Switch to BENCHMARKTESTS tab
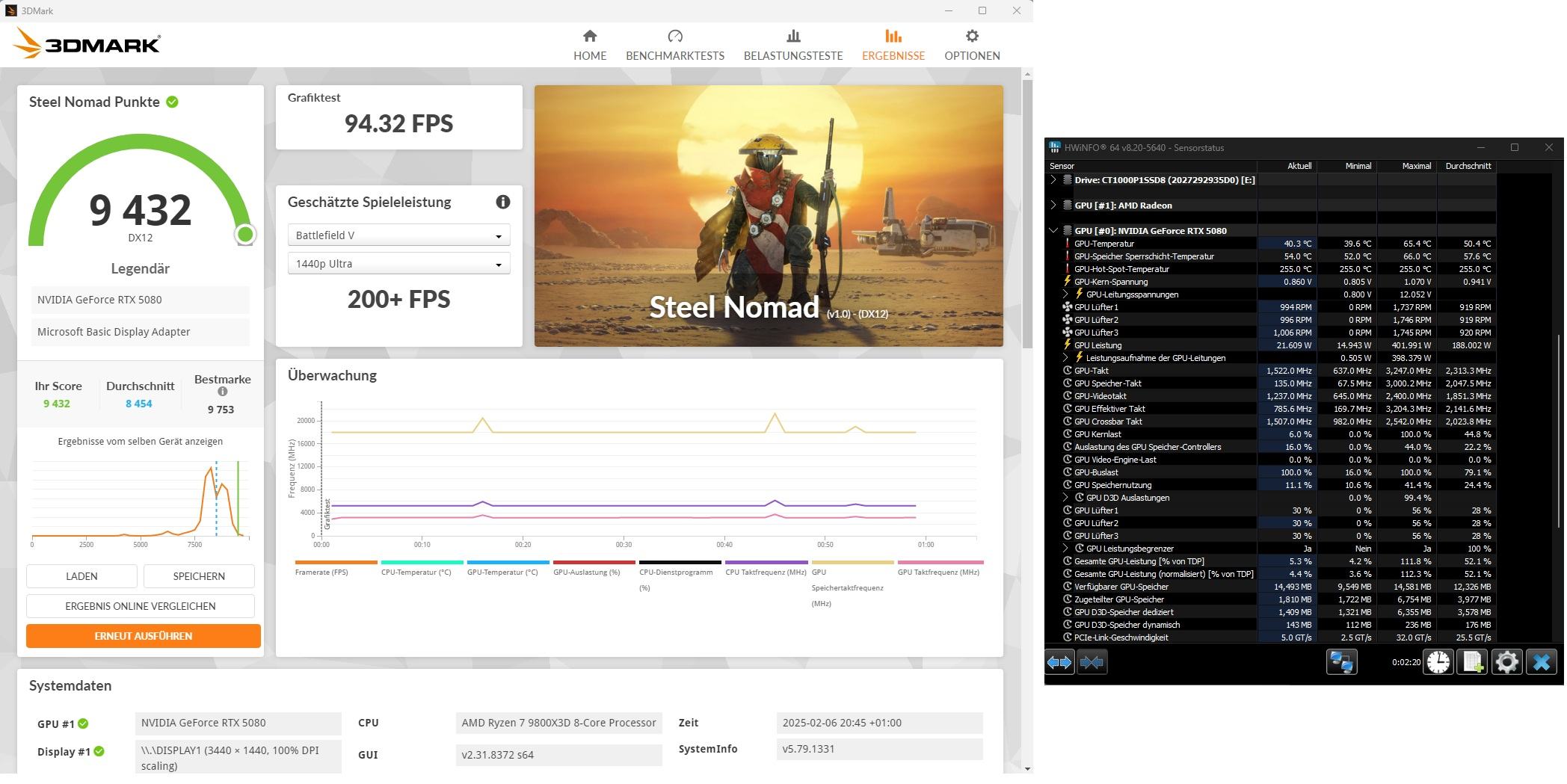 [674, 45]
